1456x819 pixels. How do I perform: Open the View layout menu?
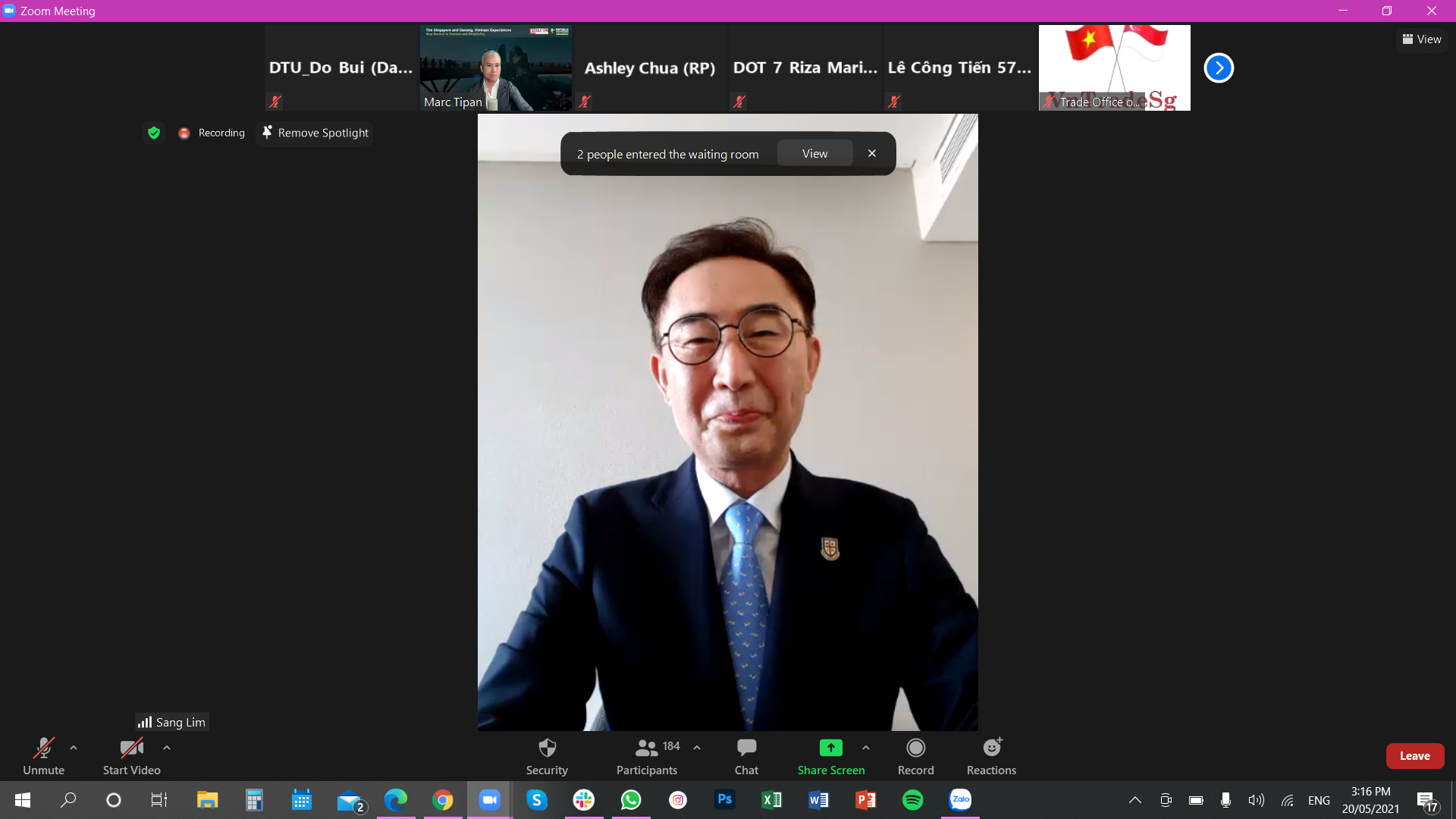click(1422, 39)
